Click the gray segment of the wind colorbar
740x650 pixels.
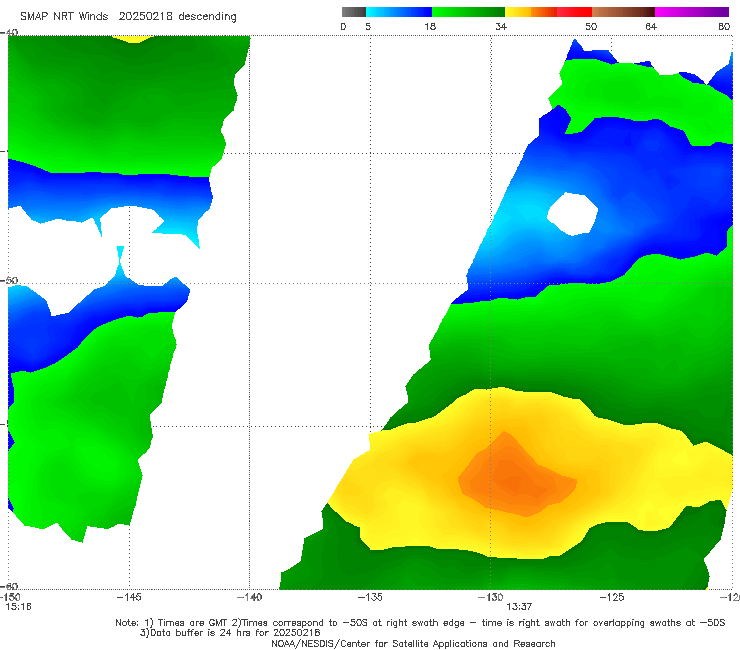click(354, 12)
